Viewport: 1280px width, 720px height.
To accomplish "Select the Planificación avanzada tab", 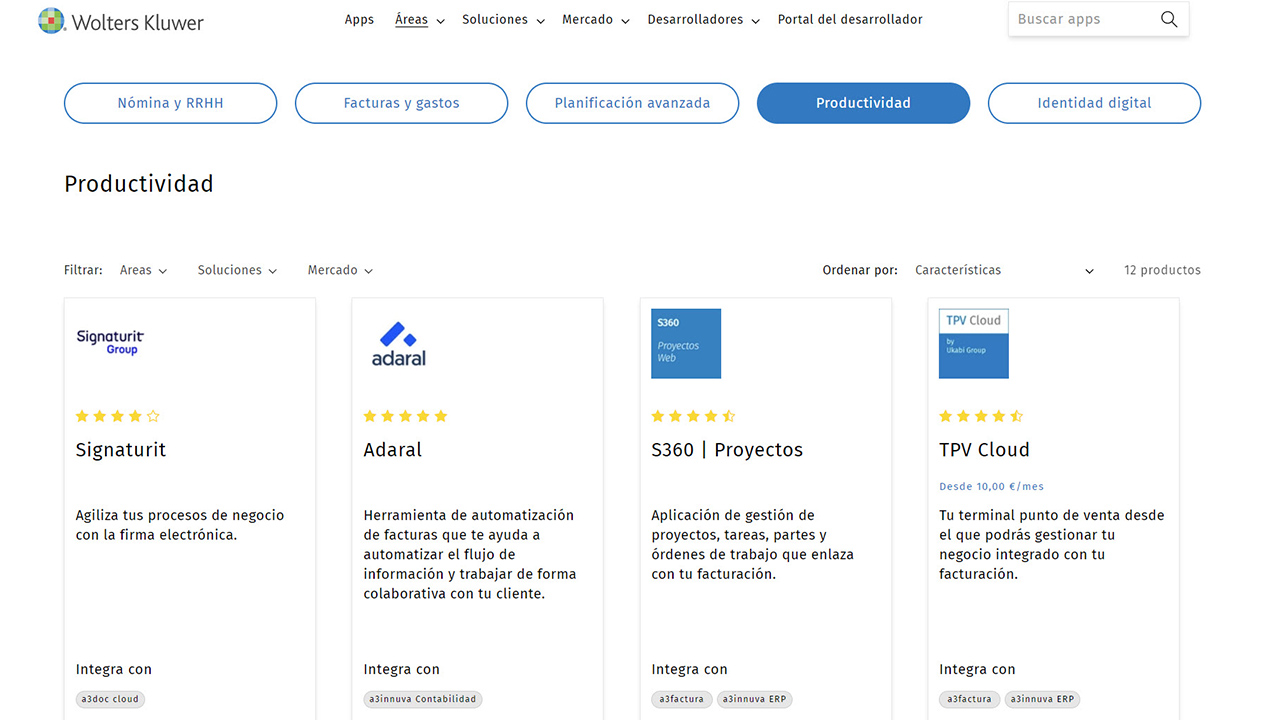I will click(632, 103).
